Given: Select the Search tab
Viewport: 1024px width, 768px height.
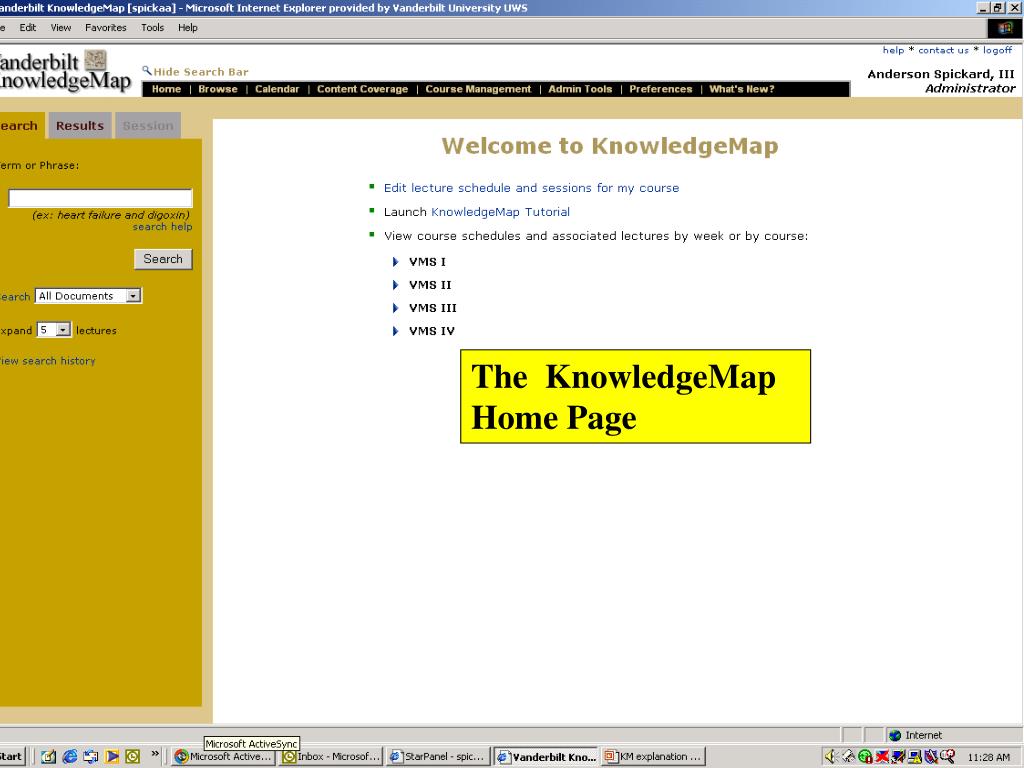Looking at the screenshot, I should [x=20, y=125].
